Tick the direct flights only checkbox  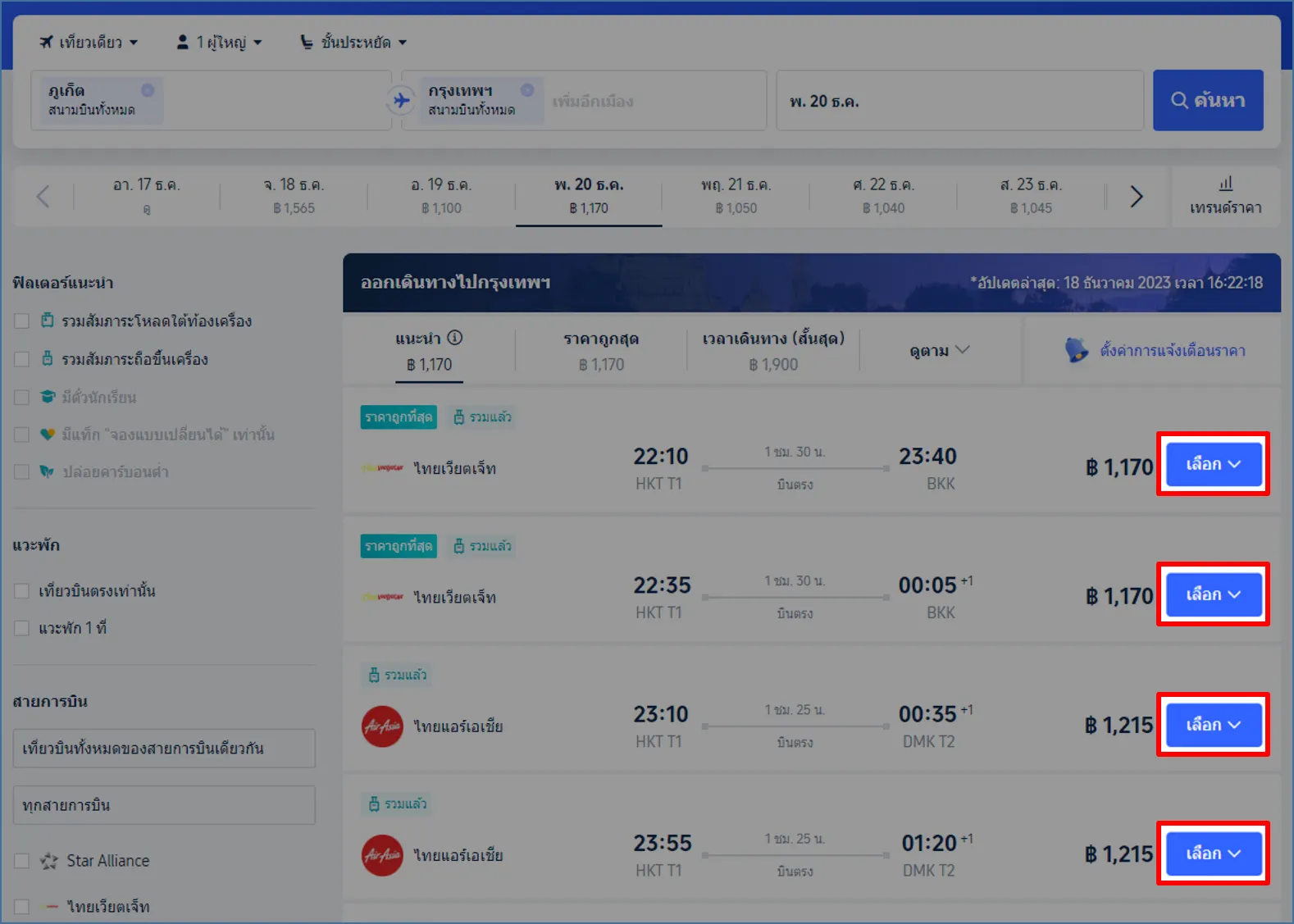22,591
